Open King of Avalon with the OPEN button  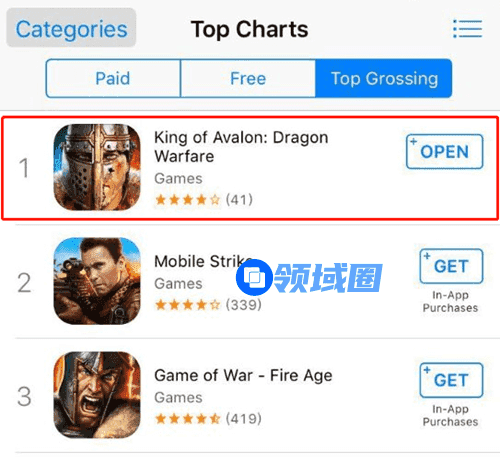444,152
